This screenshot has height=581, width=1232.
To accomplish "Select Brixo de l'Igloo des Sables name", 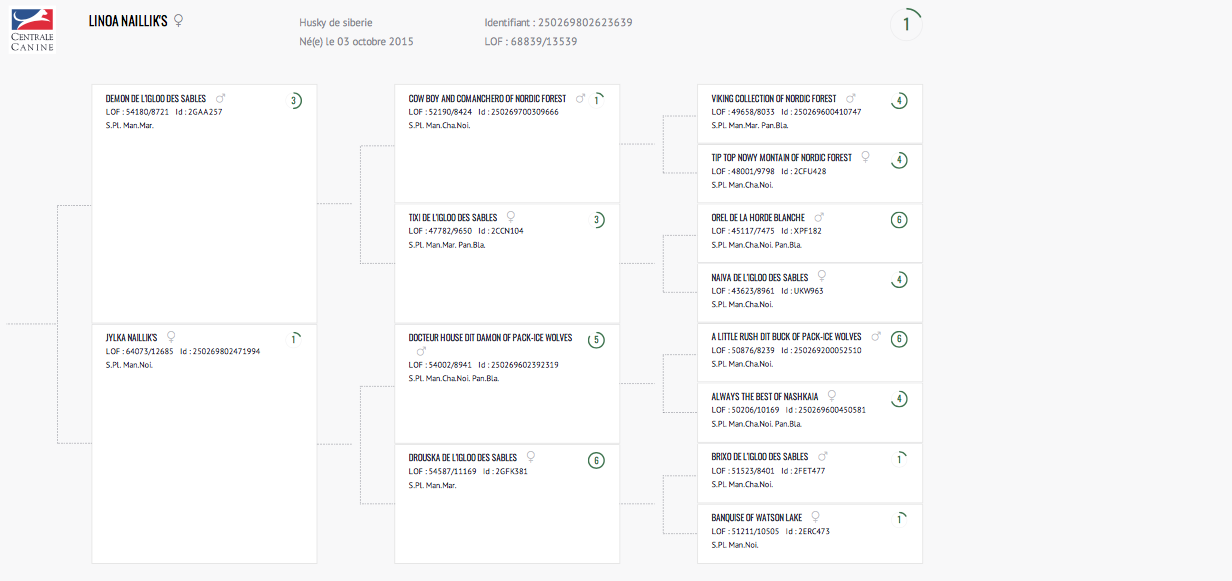I will point(760,457).
